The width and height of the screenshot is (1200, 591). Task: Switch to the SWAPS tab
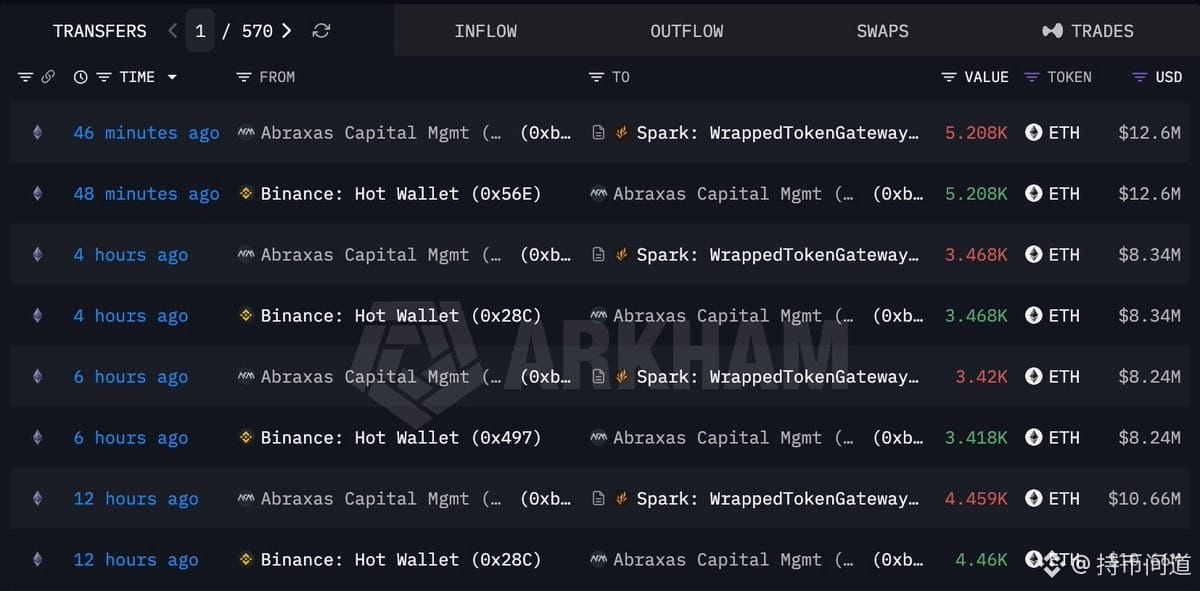[x=882, y=31]
